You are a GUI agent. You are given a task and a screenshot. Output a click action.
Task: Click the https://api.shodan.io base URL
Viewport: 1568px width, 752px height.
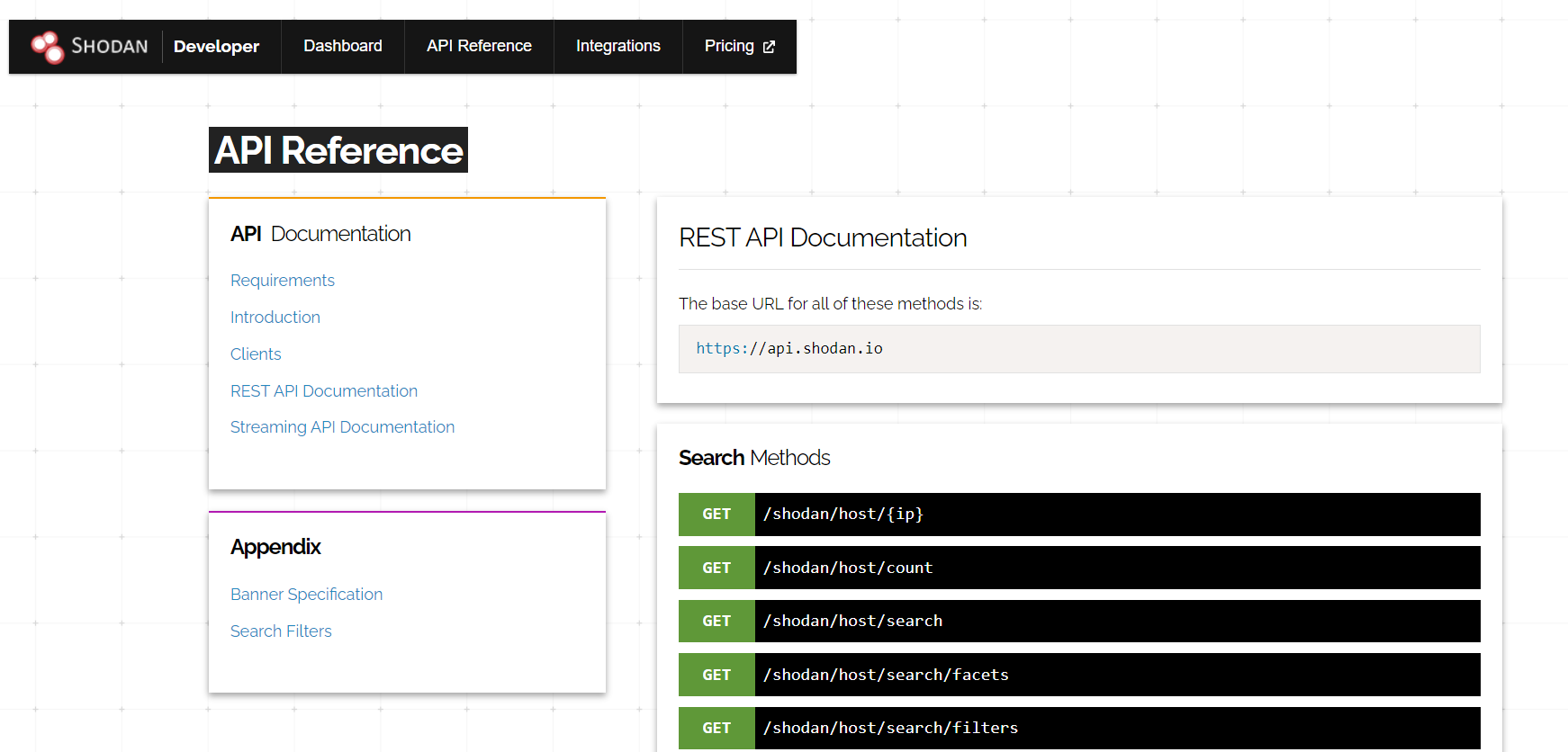click(x=789, y=348)
